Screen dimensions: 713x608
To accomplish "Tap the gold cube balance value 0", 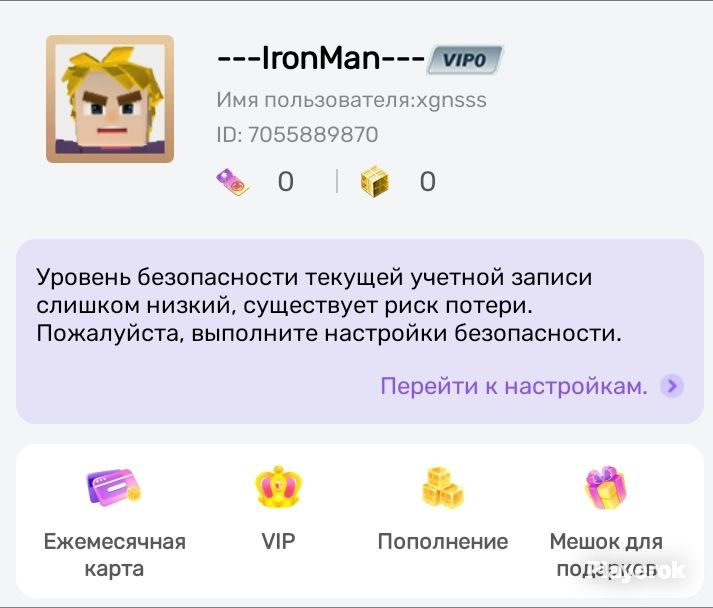I will (x=427, y=181).
